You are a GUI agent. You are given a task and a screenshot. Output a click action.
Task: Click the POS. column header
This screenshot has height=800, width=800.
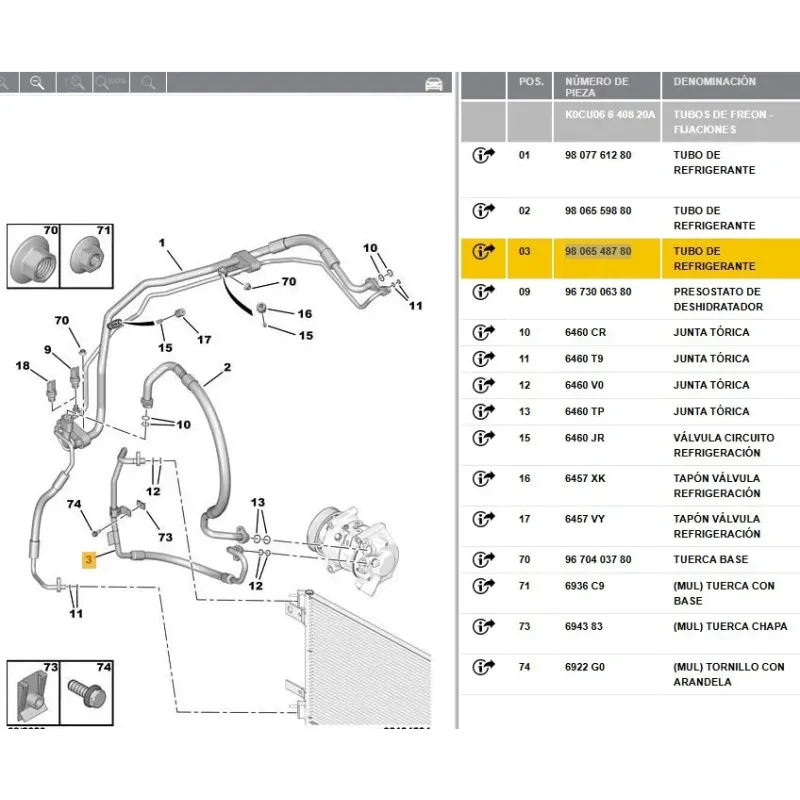(530, 82)
